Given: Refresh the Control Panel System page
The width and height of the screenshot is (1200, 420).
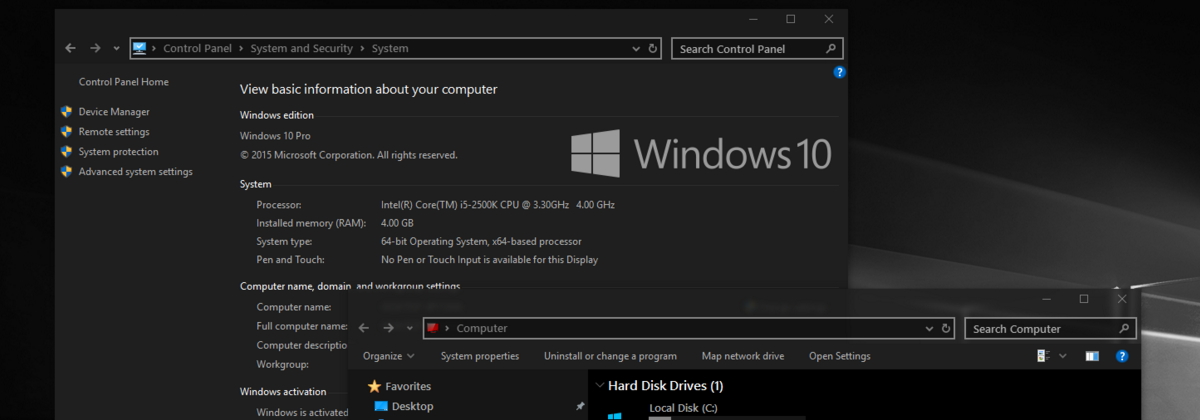Looking at the screenshot, I should pos(653,48).
